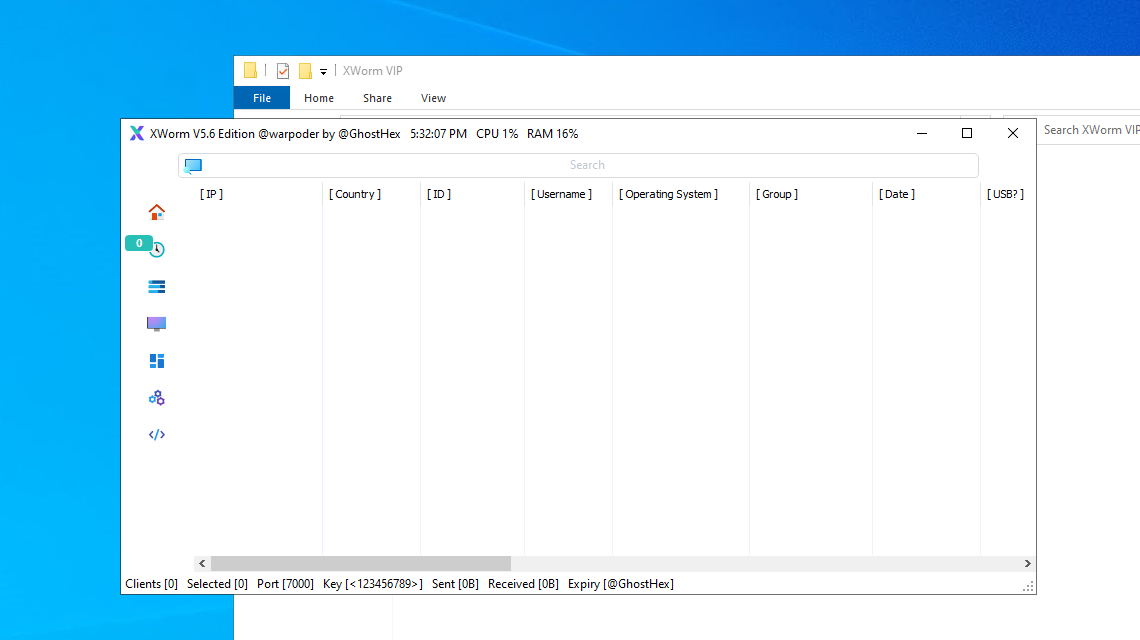The width and height of the screenshot is (1140, 640).
Task: Sort by the [ Username ] column header
Action: point(561,194)
